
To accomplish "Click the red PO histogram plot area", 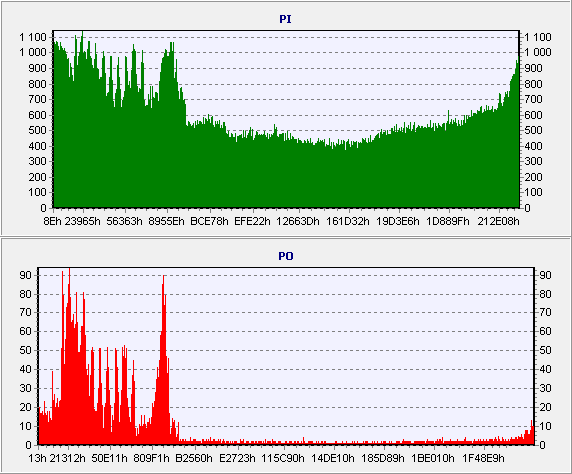I will (286, 356).
